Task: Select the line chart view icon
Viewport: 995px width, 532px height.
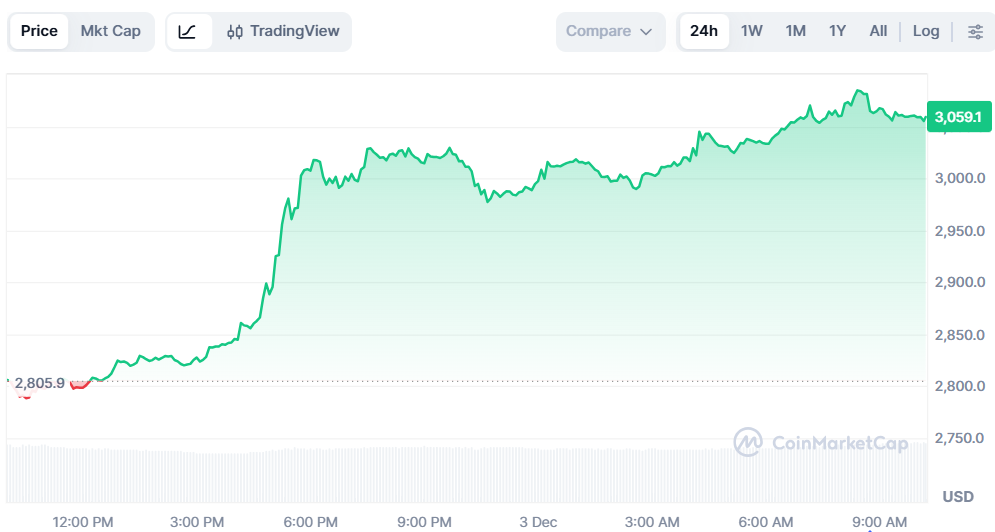Action: click(188, 31)
